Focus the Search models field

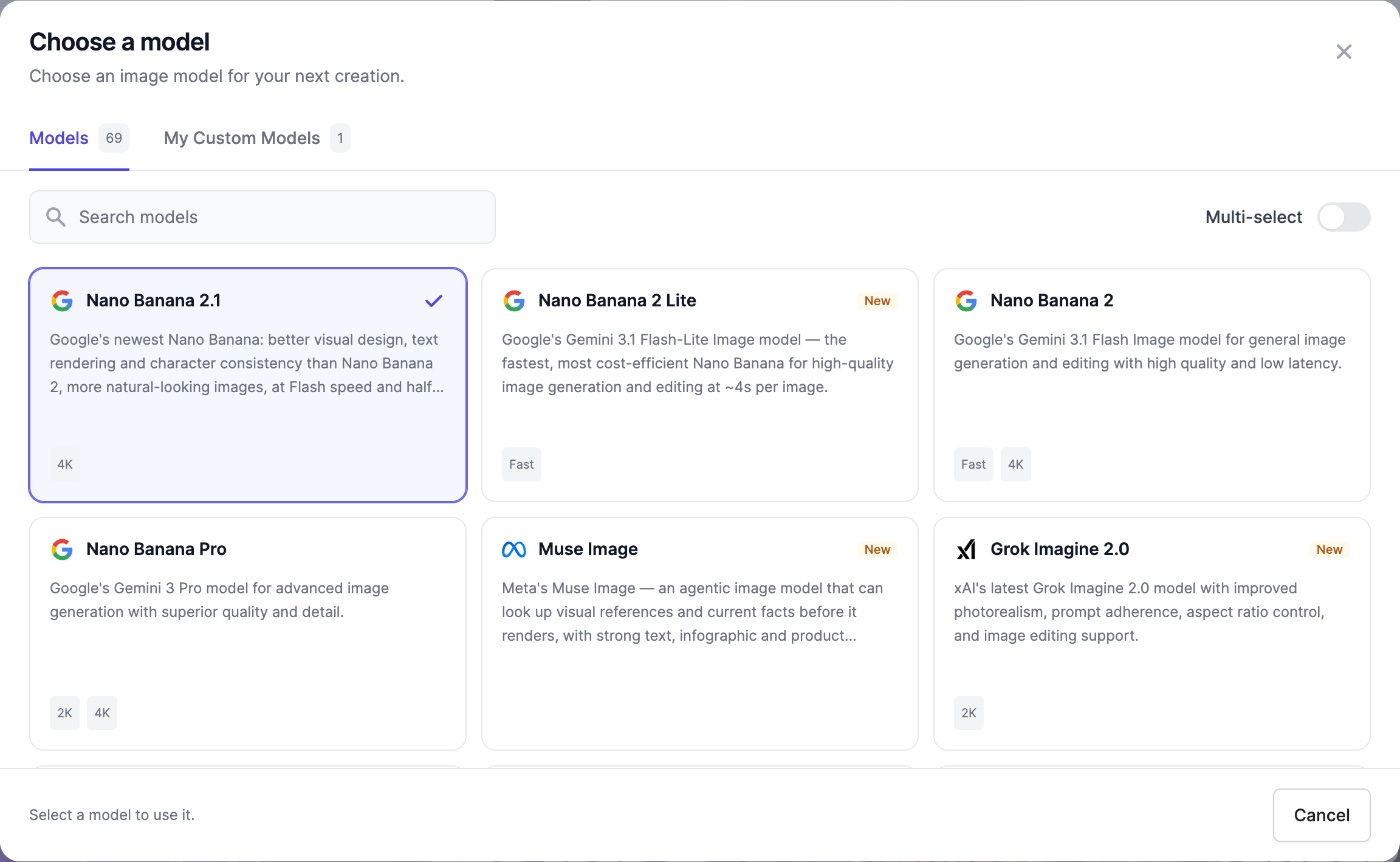pyautogui.click(x=262, y=217)
